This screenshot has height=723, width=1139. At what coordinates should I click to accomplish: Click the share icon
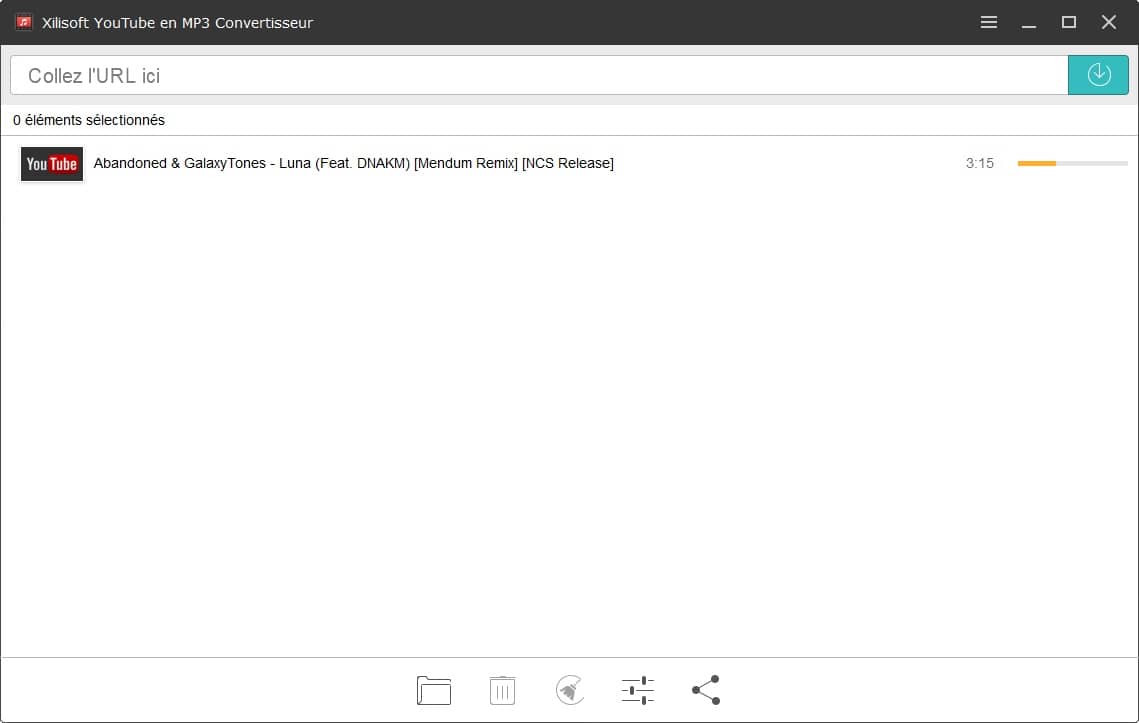706,690
